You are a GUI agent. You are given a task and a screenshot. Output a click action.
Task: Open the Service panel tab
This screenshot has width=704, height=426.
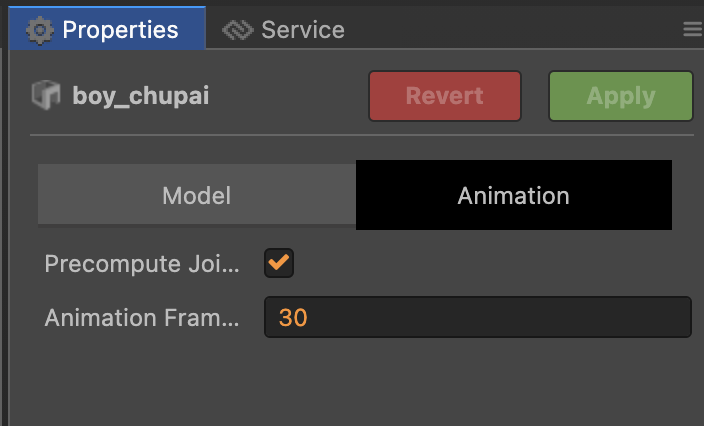pyautogui.click(x=283, y=30)
